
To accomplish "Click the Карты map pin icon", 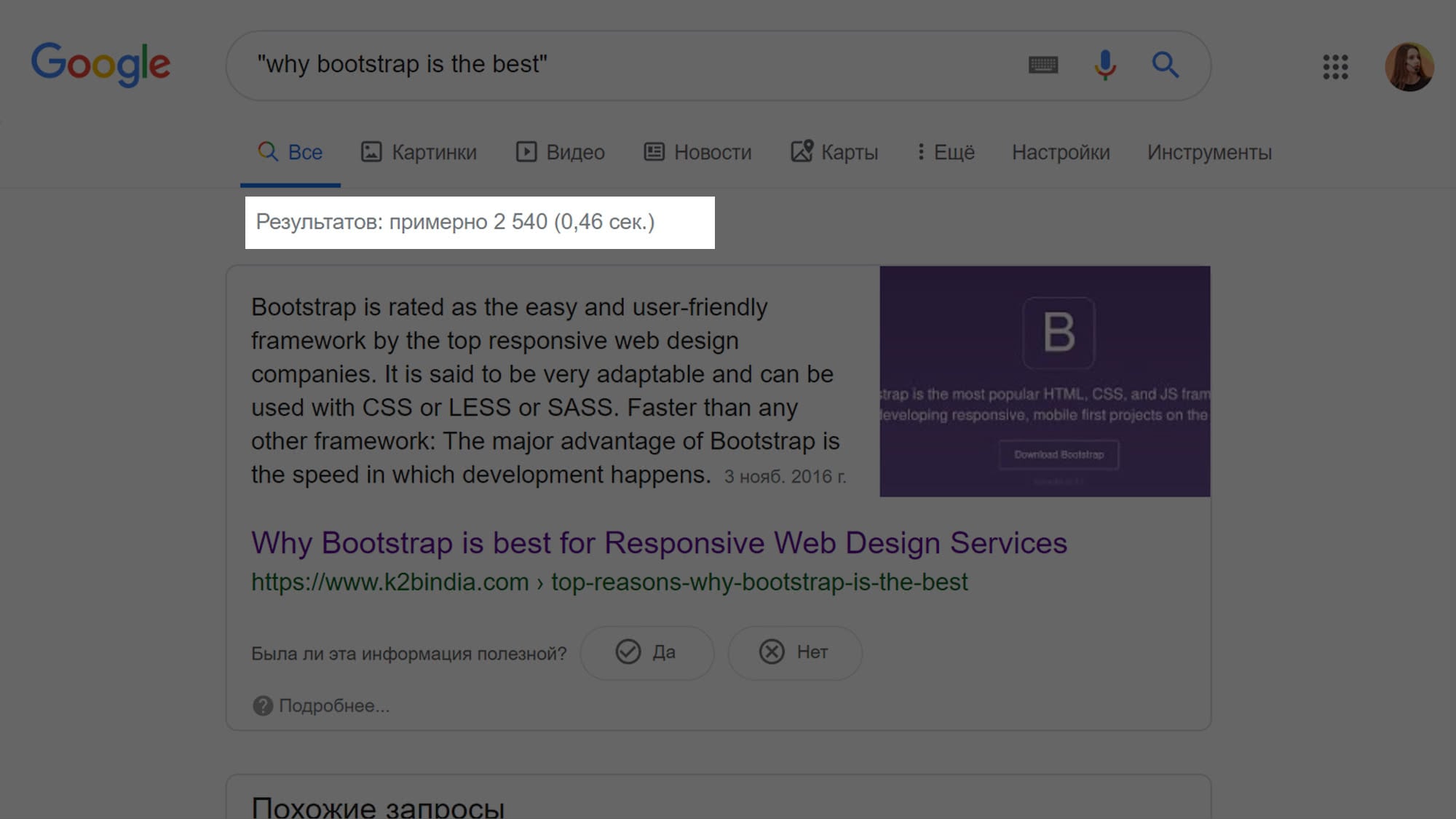I will click(802, 151).
